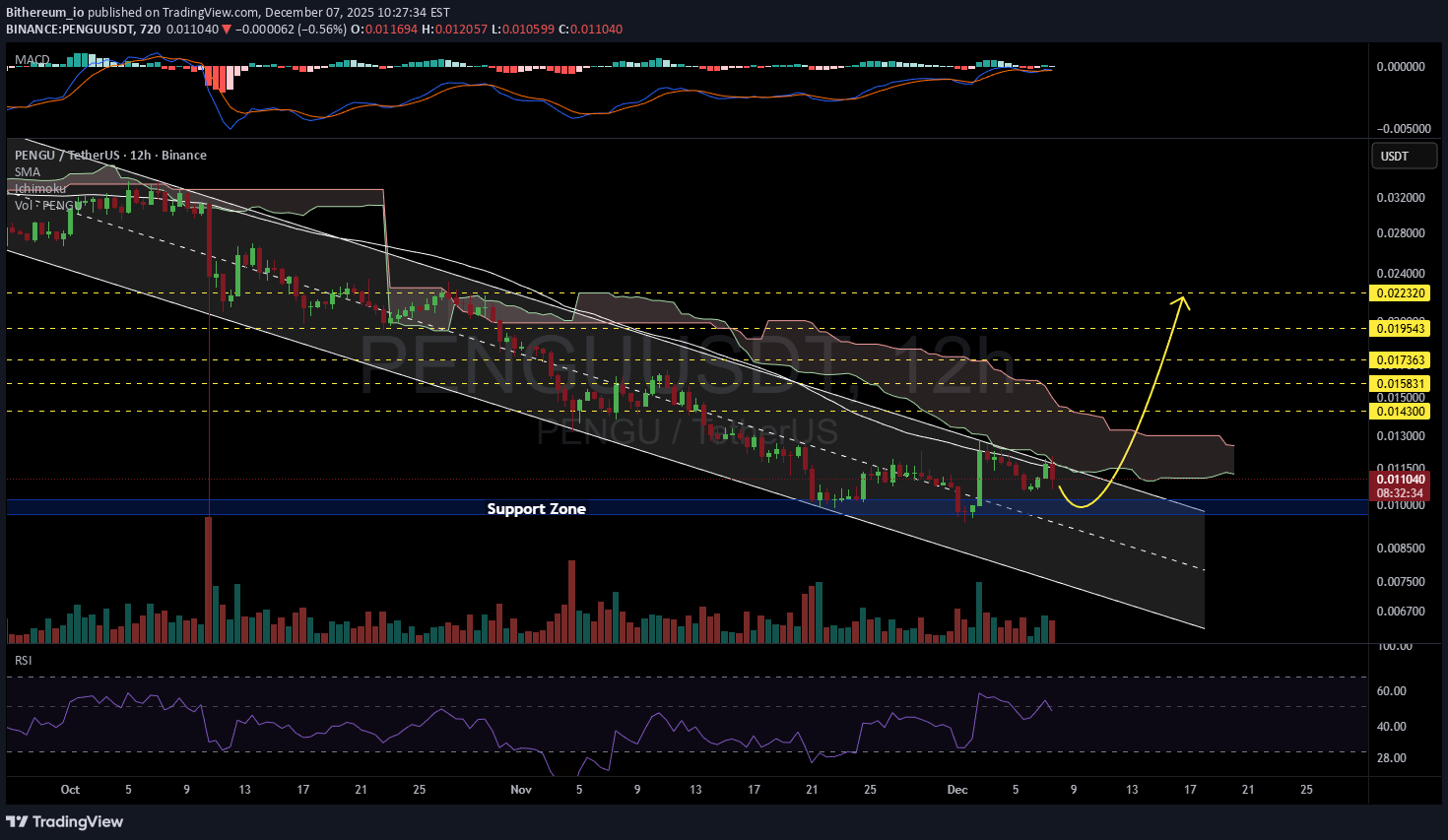Viewport: 1448px width, 840px height.
Task: Click the red down-triangle price change indicator
Action: [227, 30]
